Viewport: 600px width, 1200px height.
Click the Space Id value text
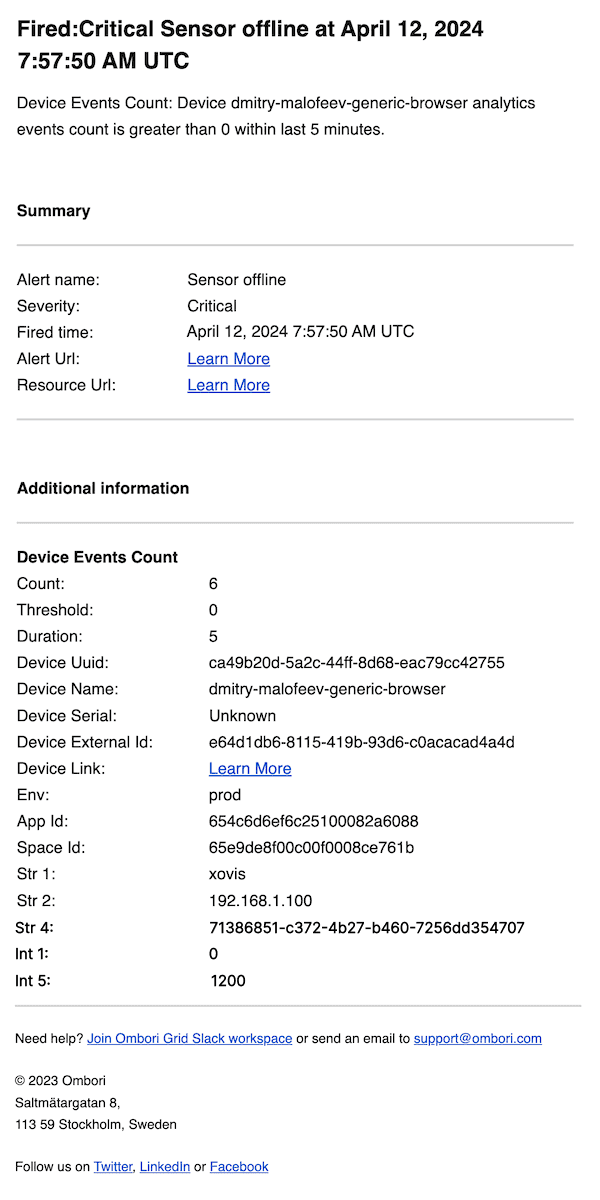pos(311,848)
